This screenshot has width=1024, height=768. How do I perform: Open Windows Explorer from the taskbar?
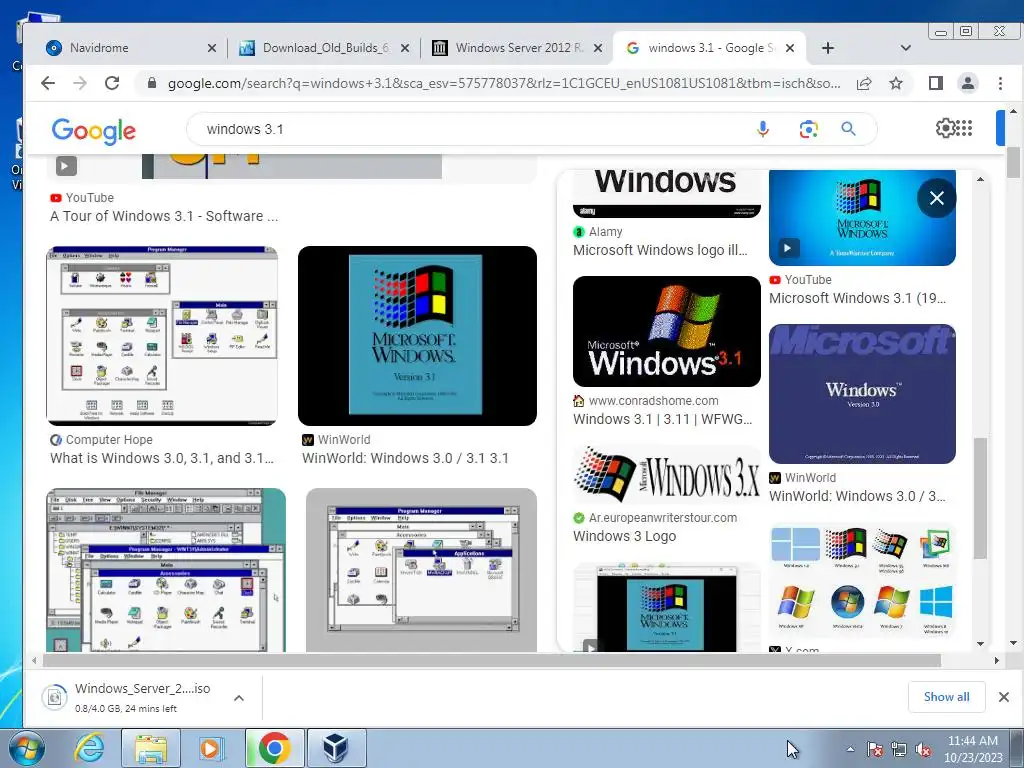coord(151,748)
